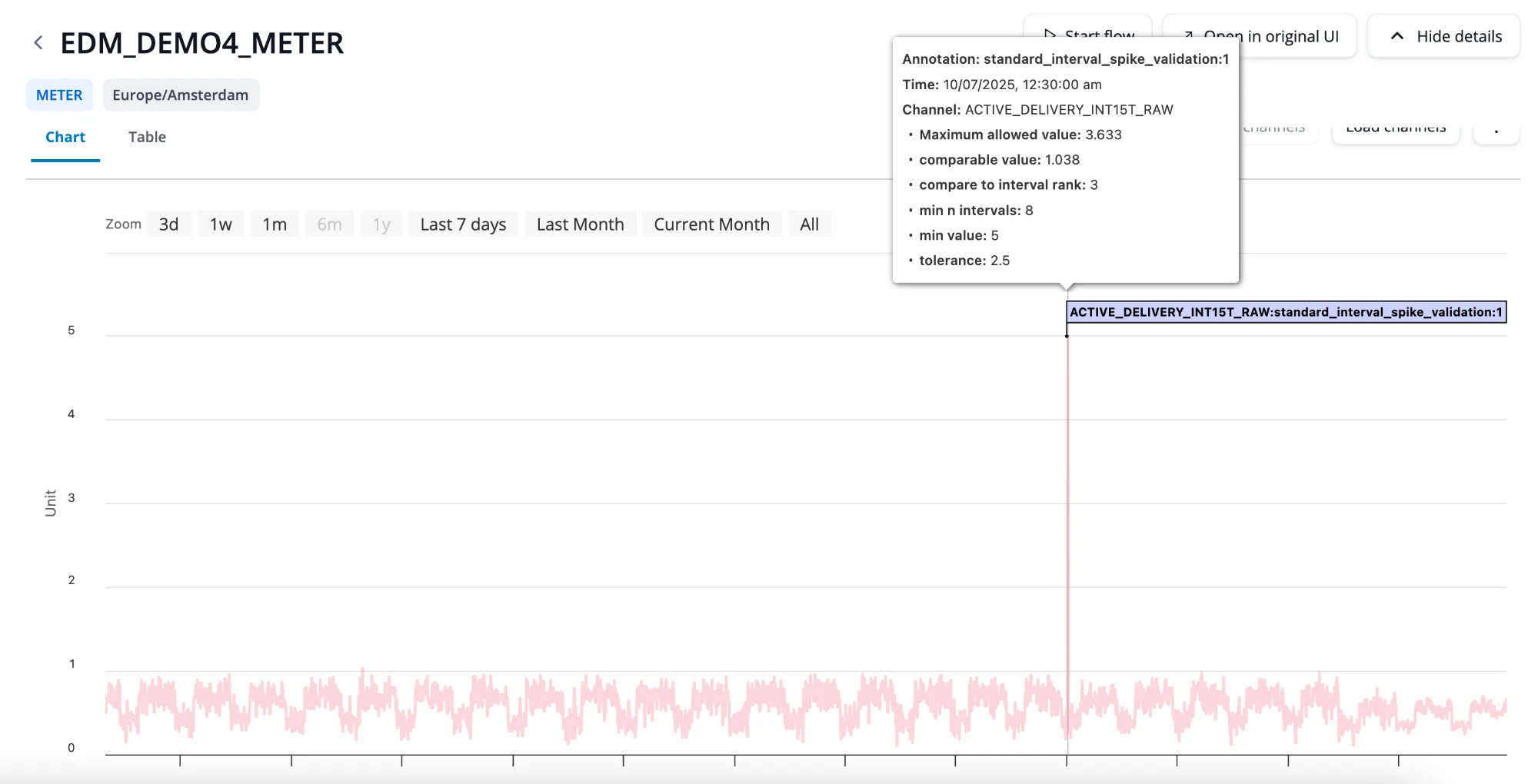This screenshot has width=1538, height=784.
Task: Click the Annotation standard_interval_spike_validation:1 heading
Action: pyautogui.click(x=1065, y=59)
